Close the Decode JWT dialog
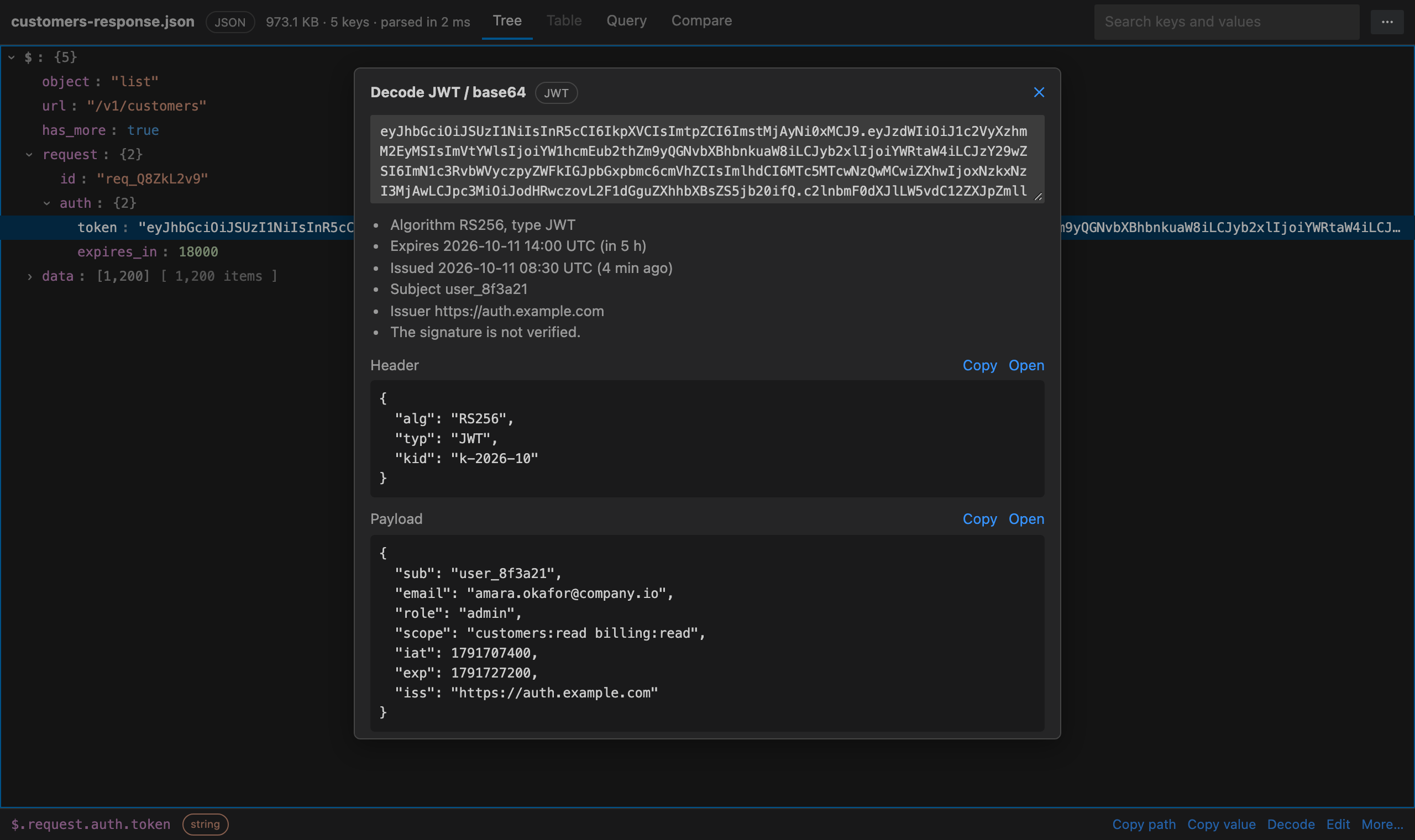Screen dimensions: 1415x840 [x=1039, y=92]
